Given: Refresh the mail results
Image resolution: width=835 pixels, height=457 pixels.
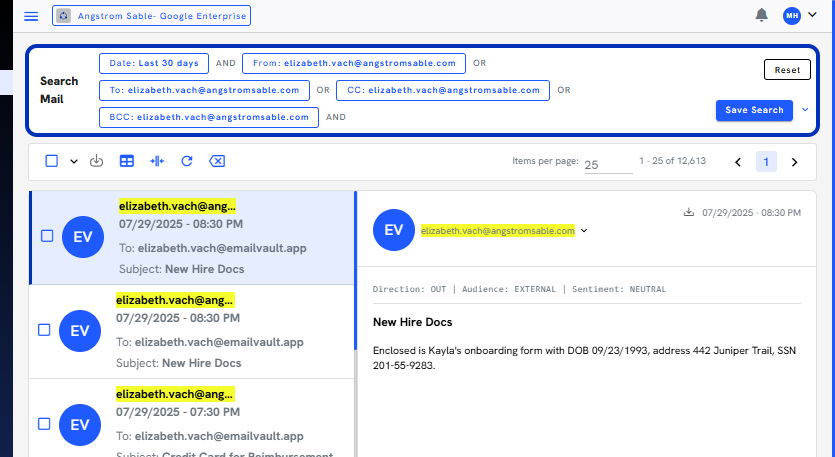Looking at the screenshot, I should coord(186,161).
